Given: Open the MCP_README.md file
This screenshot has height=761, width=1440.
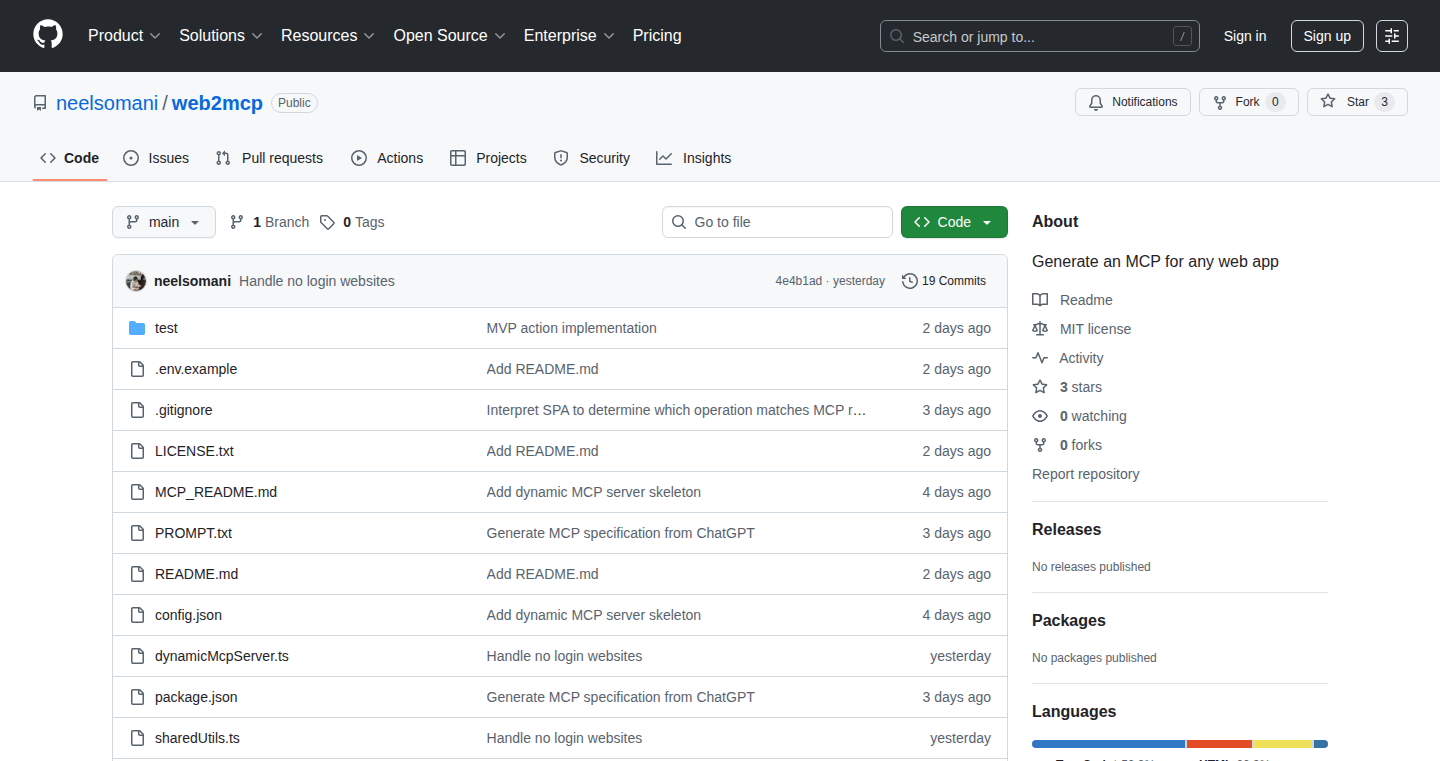Looking at the screenshot, I should point(216,492).
